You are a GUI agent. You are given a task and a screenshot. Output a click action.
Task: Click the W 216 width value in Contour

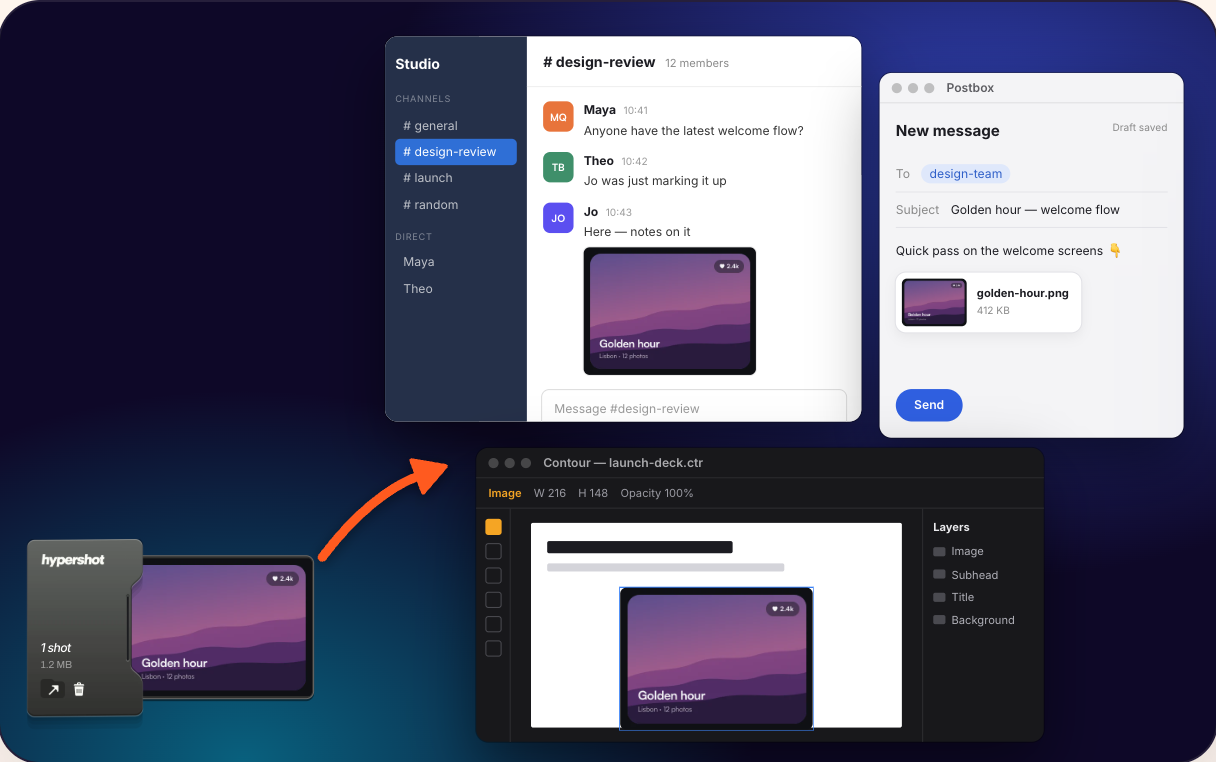pyautogui.click(x=550, y=493)
